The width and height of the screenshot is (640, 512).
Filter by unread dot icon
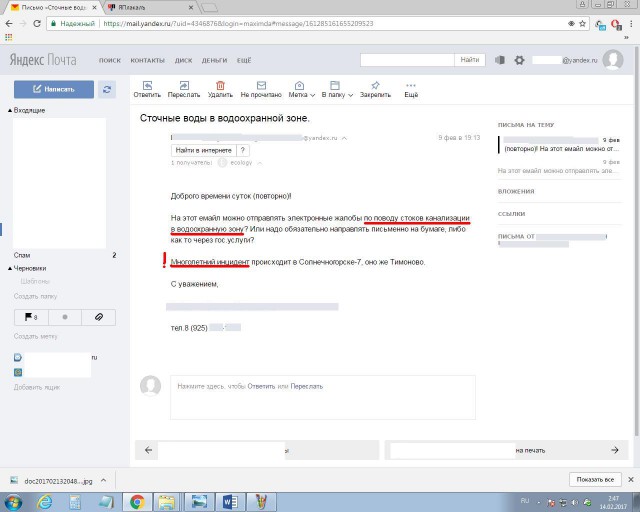click(65, 317)
